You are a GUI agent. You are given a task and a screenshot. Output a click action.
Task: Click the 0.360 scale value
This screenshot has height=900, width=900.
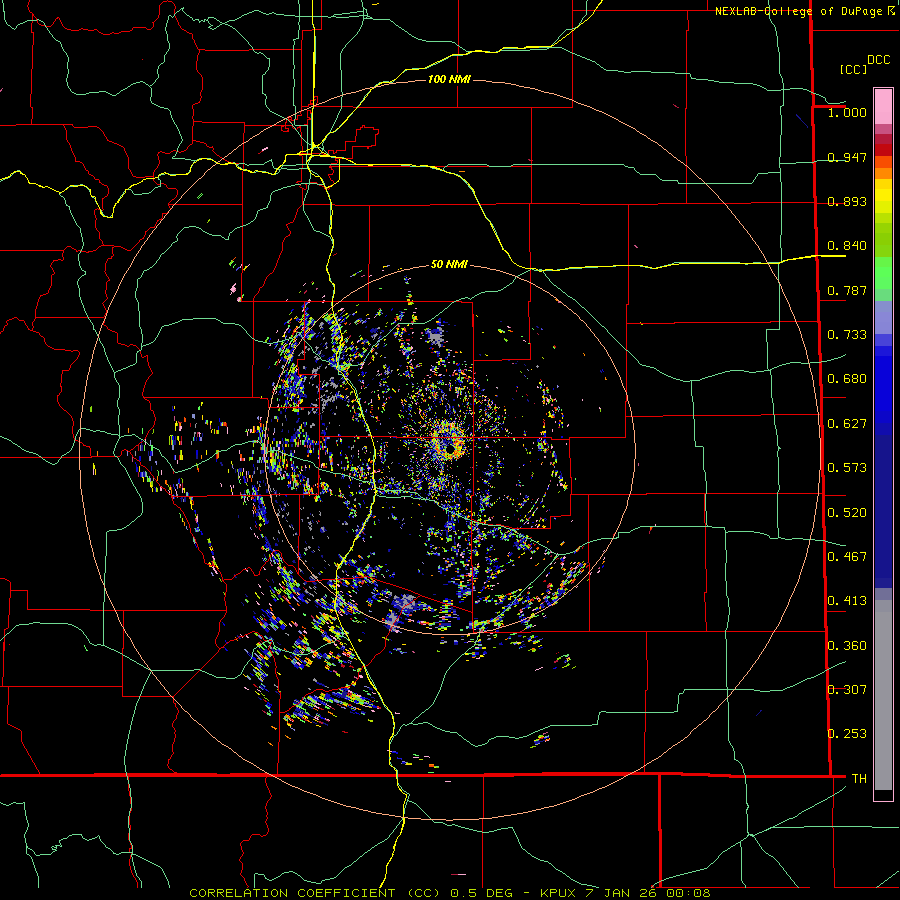[847, 646]
